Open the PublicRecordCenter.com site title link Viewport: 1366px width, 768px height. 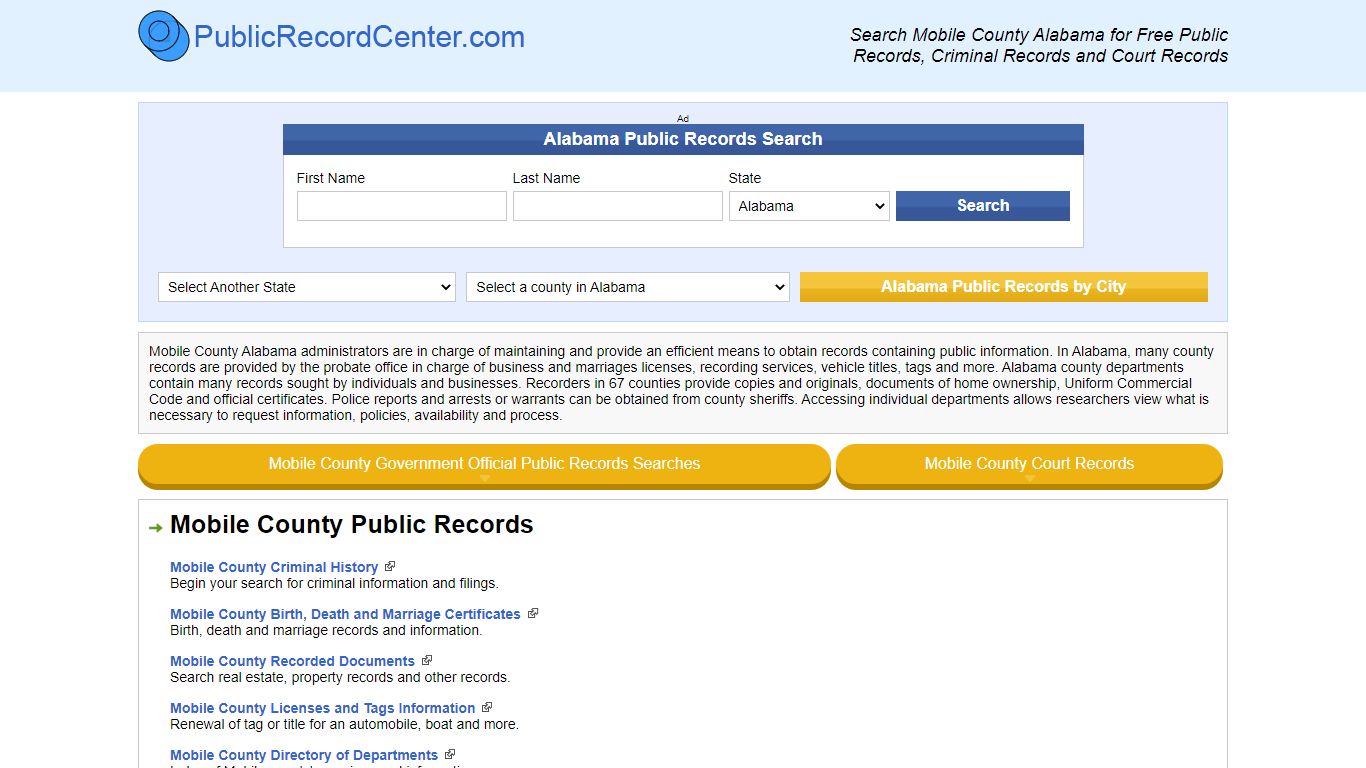[x=359, y=37]
